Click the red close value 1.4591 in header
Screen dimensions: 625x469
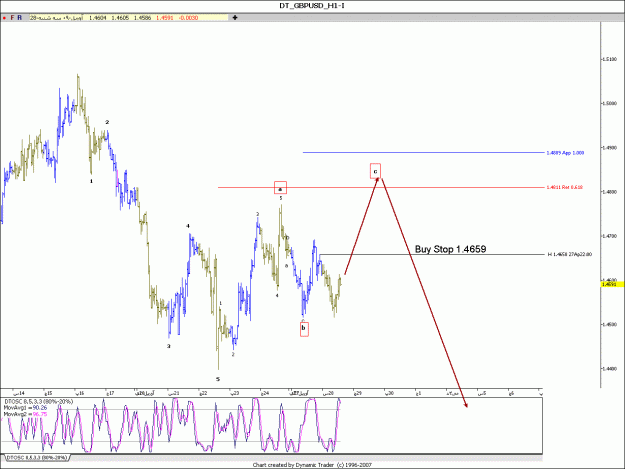pyautogui.click(x=165, y=18)
